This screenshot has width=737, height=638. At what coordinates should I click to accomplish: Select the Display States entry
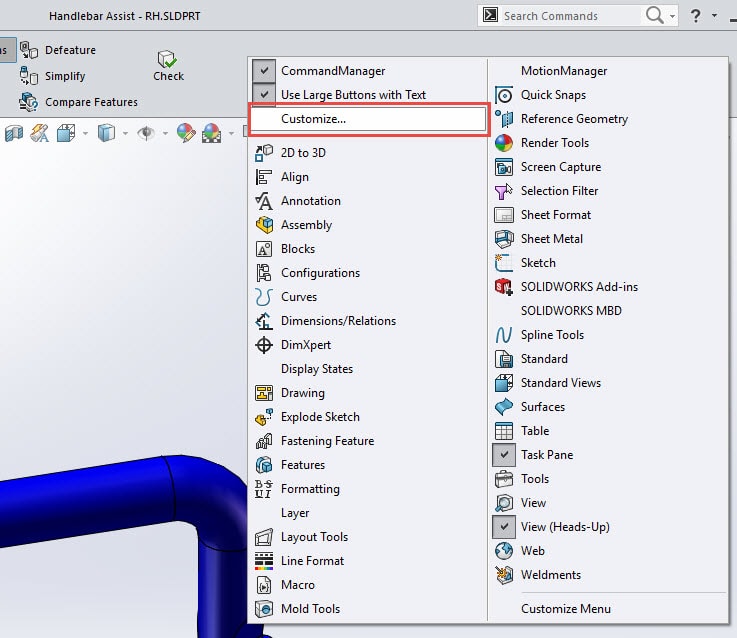(317, 369)
